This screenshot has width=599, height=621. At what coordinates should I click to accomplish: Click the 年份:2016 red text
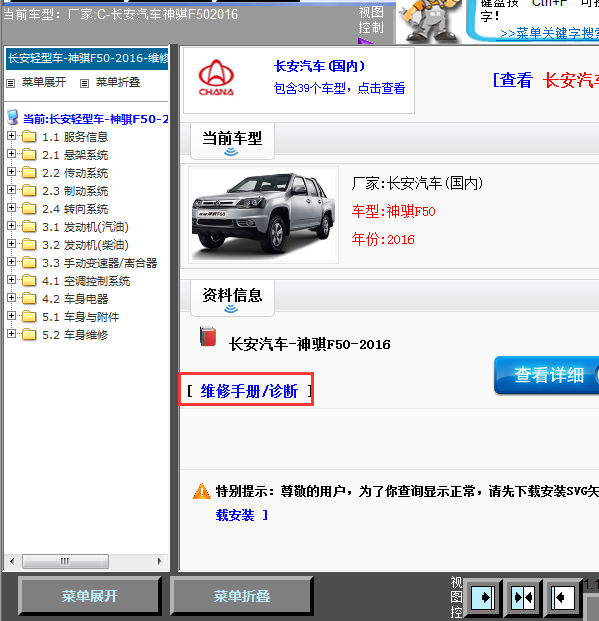tap(383, 239)
